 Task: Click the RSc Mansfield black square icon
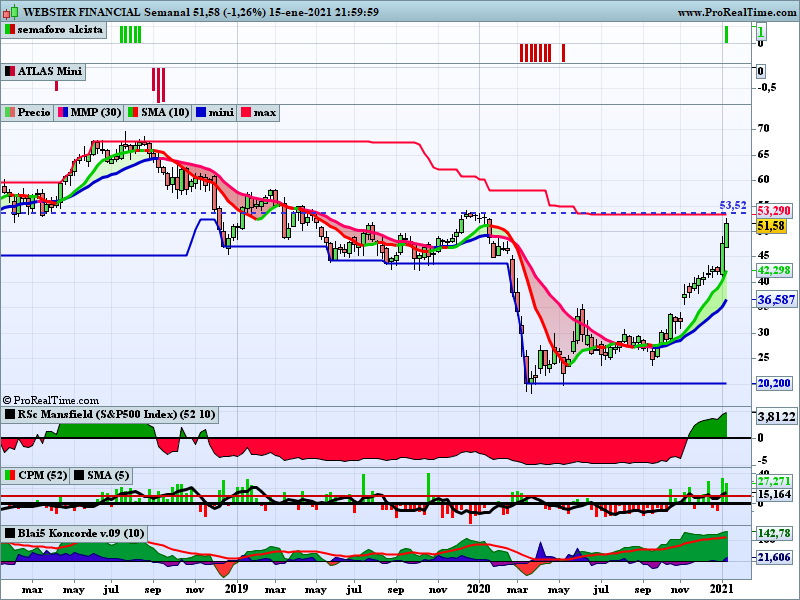click(10, 414)
